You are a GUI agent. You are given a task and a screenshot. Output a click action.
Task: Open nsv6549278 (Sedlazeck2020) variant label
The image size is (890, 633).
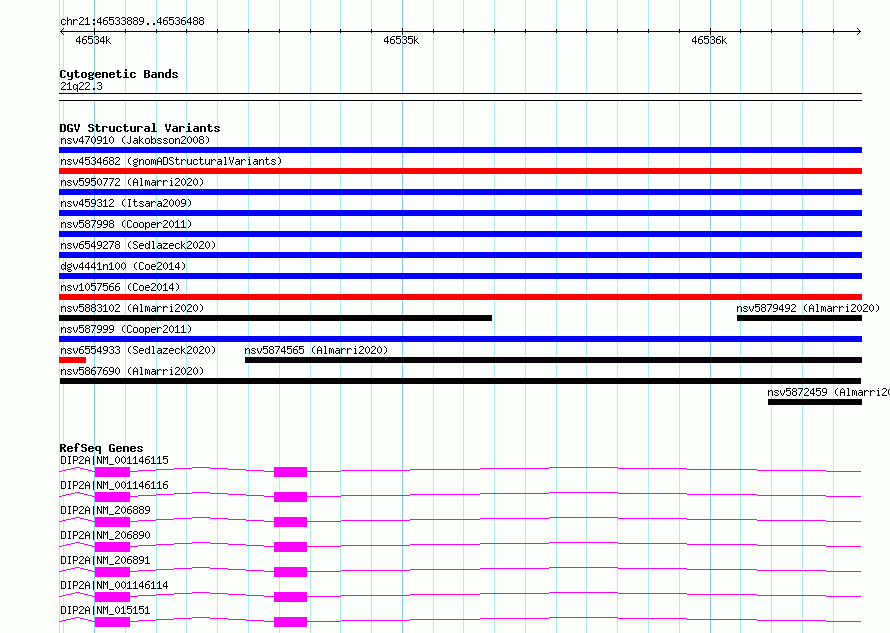138,245
